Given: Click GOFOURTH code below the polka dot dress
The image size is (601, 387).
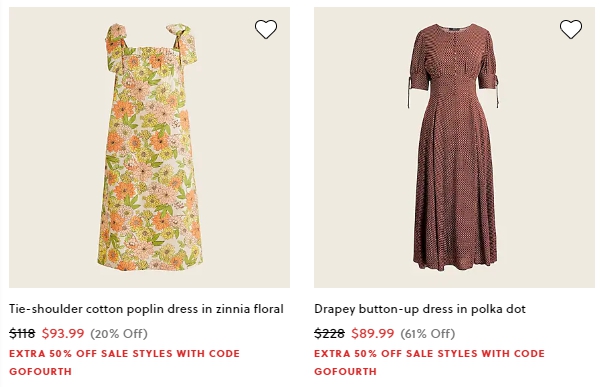Looking at the screenshot, I should click(x=345, y=371).
